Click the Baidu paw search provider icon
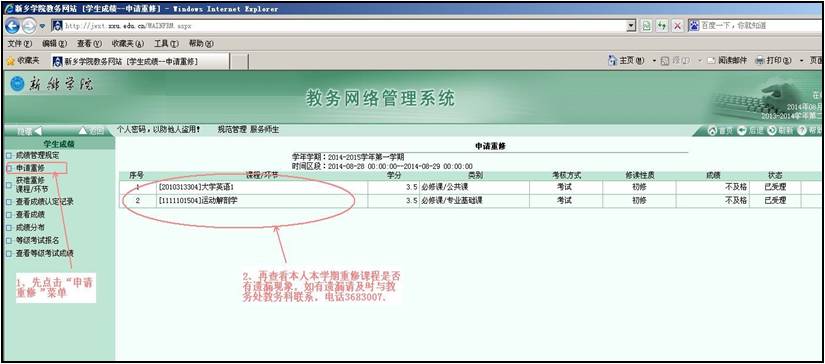Image resolution: width=825 pixels, height=364 pixels. pos(694,25)
